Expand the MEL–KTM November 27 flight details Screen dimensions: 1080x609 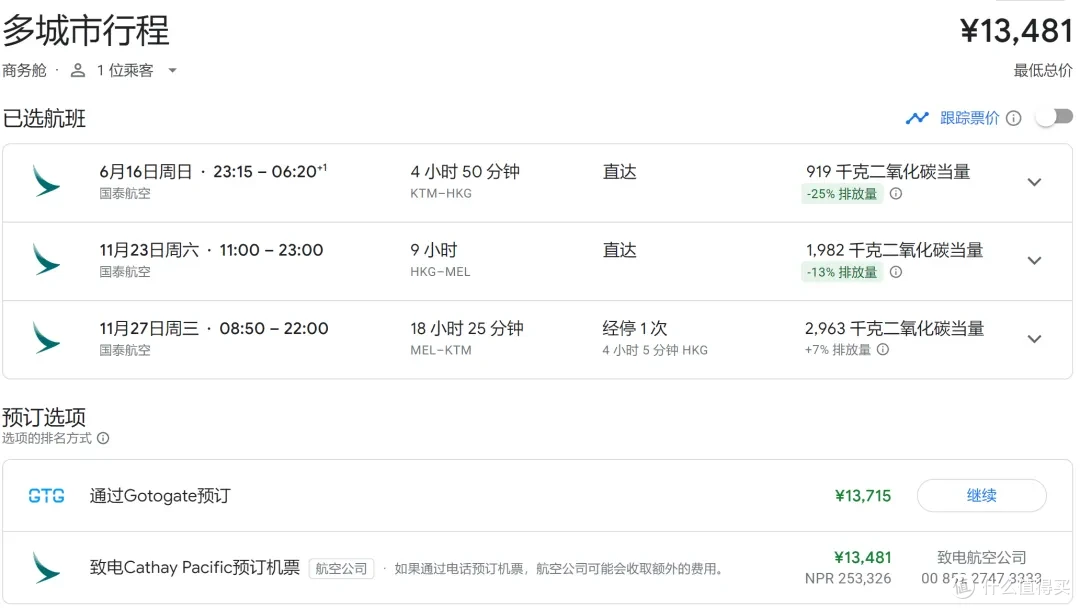pos(1034,339)
